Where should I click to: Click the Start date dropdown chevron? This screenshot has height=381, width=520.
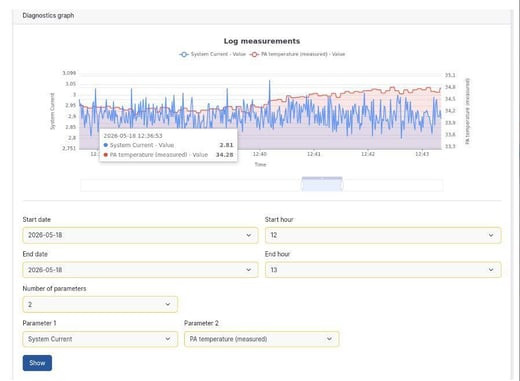click(x=249, y=235)
